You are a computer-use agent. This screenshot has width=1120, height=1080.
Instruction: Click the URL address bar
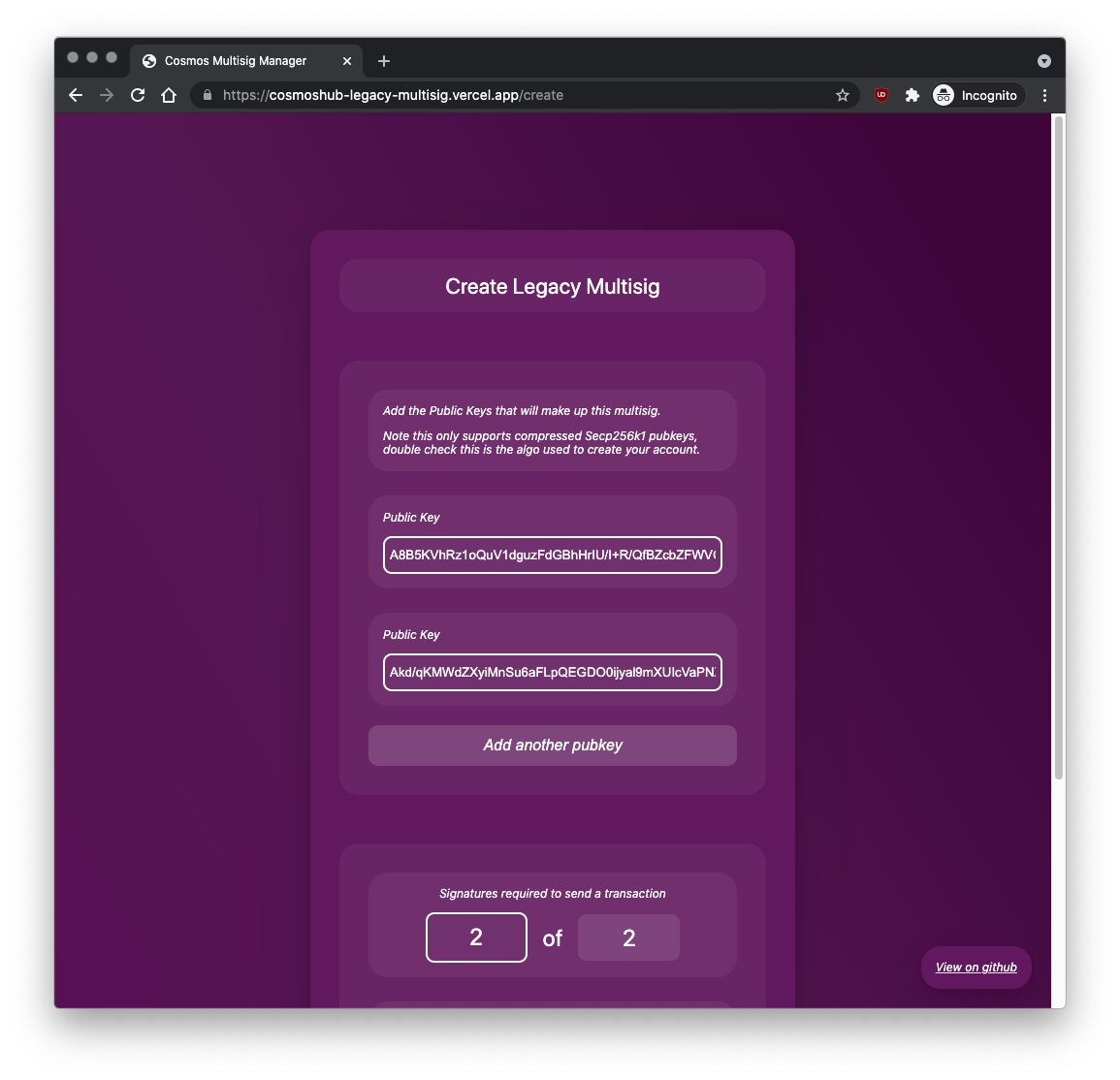(525, 95)
